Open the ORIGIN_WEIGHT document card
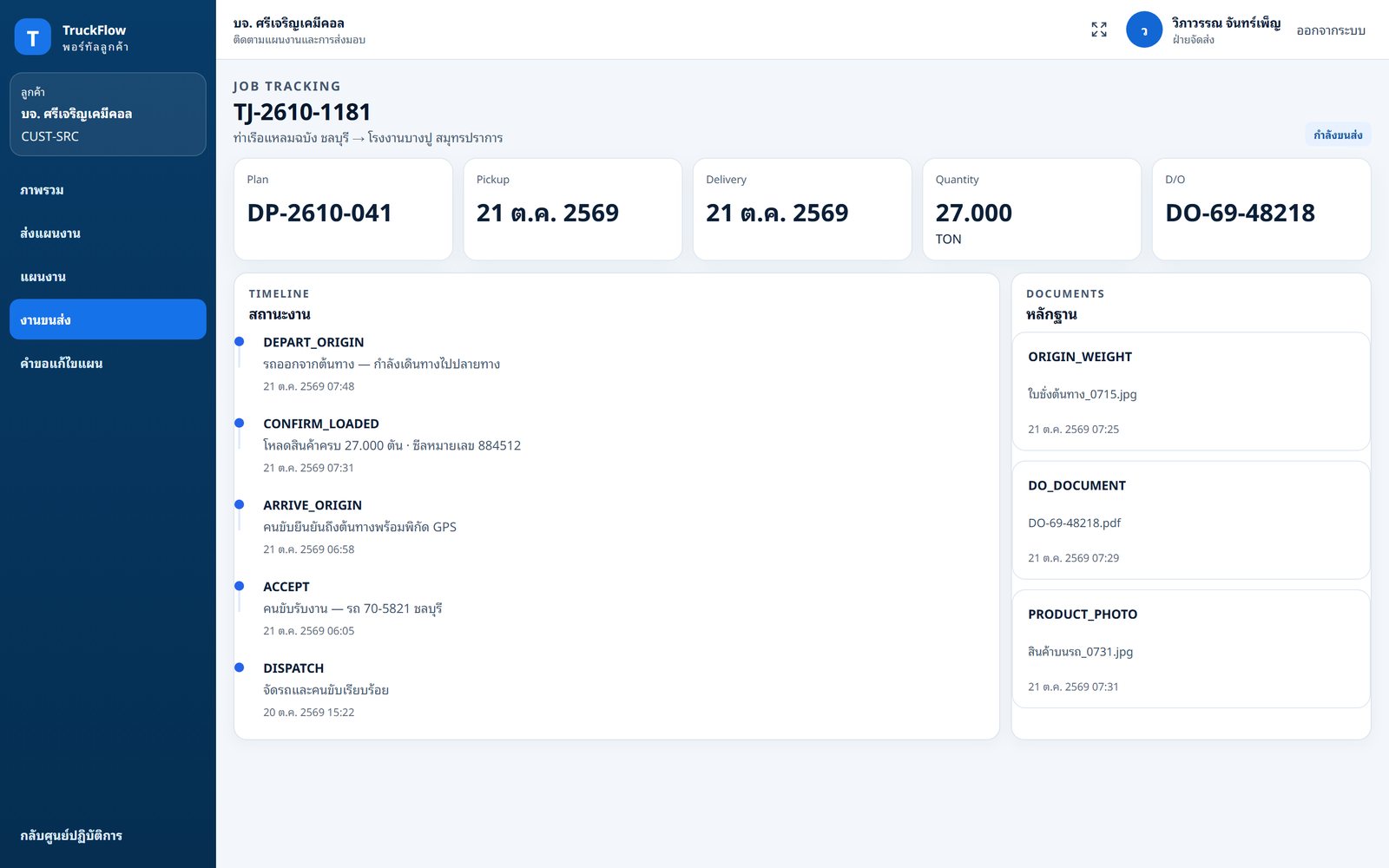The height and width of the screenshot is (868, 1389). point(1191,391)
